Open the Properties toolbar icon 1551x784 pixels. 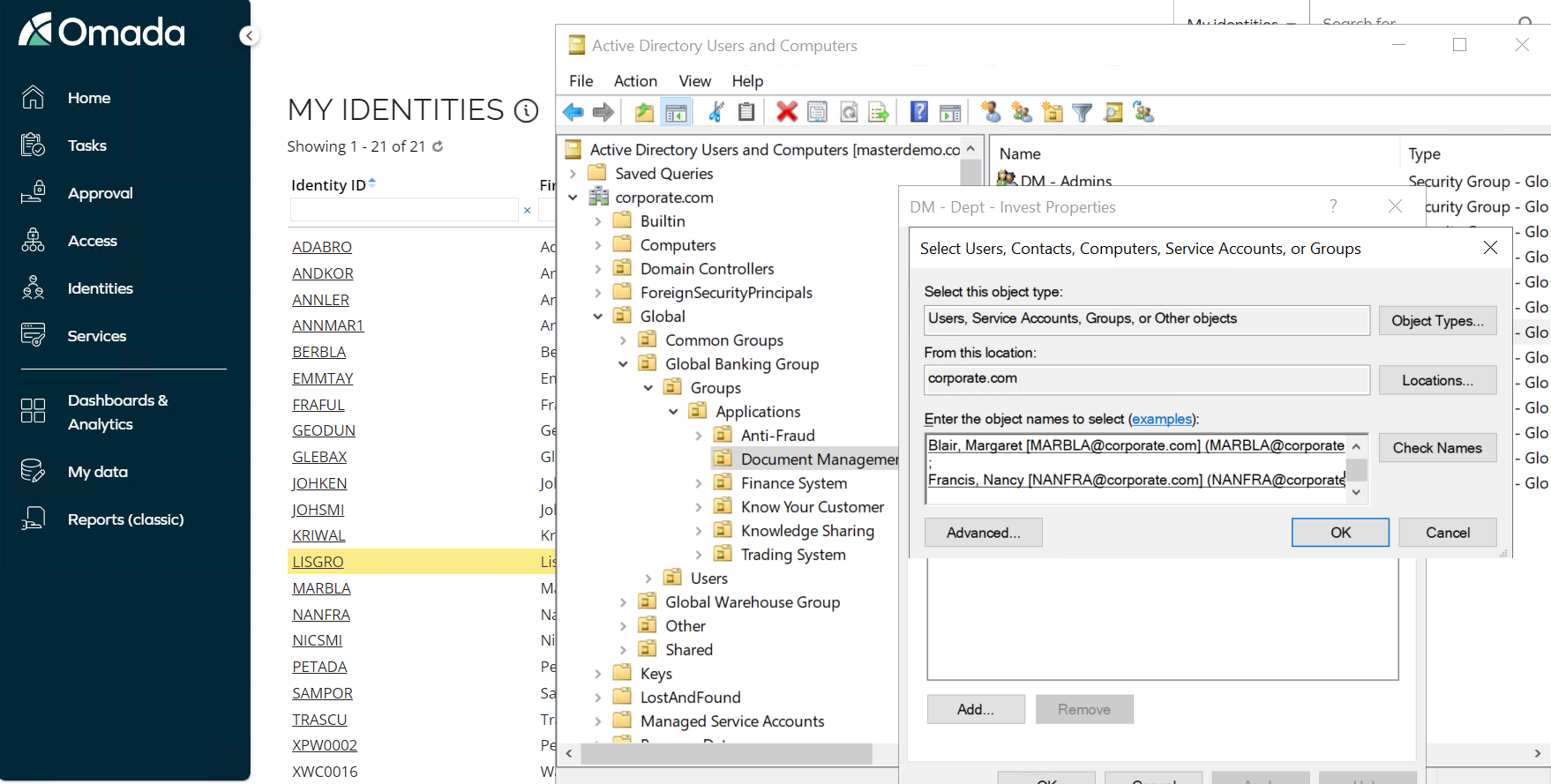[x=818, y=112]
